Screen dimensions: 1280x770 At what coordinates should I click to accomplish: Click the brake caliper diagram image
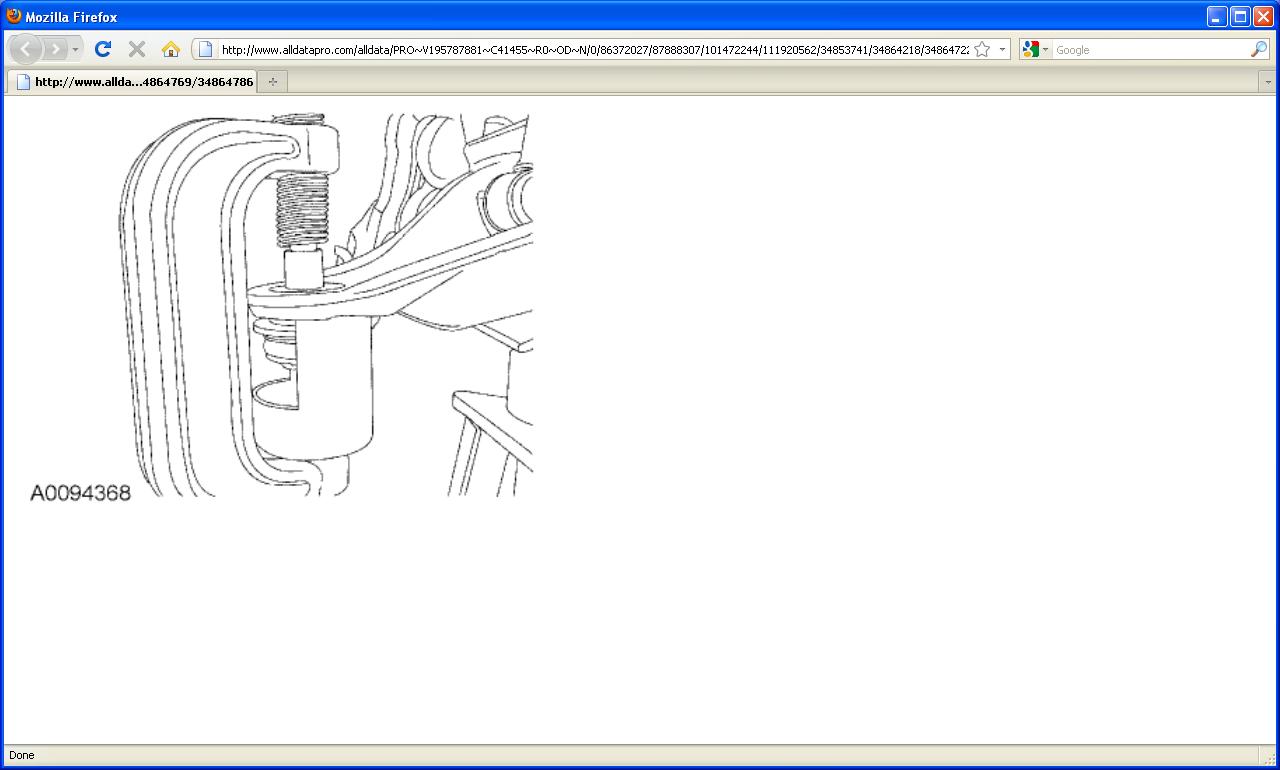pyautogui.click(x=281, y=306)
